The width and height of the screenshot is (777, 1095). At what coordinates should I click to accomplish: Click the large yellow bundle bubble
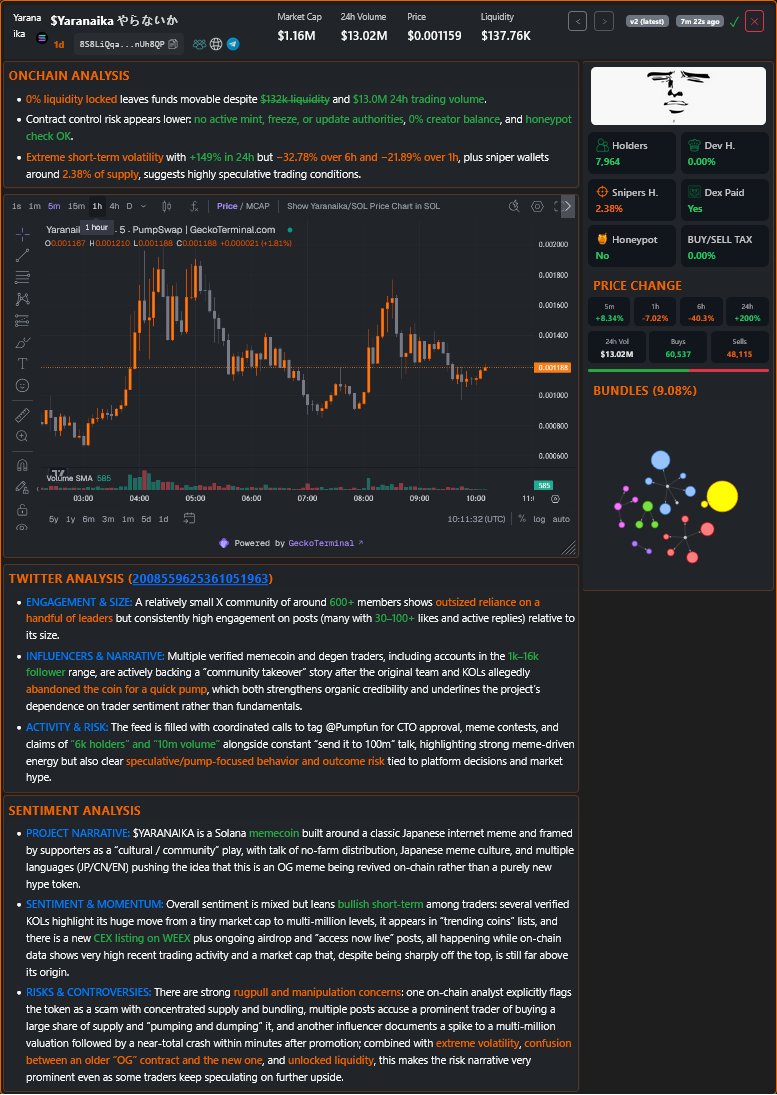tap(722, 497)
